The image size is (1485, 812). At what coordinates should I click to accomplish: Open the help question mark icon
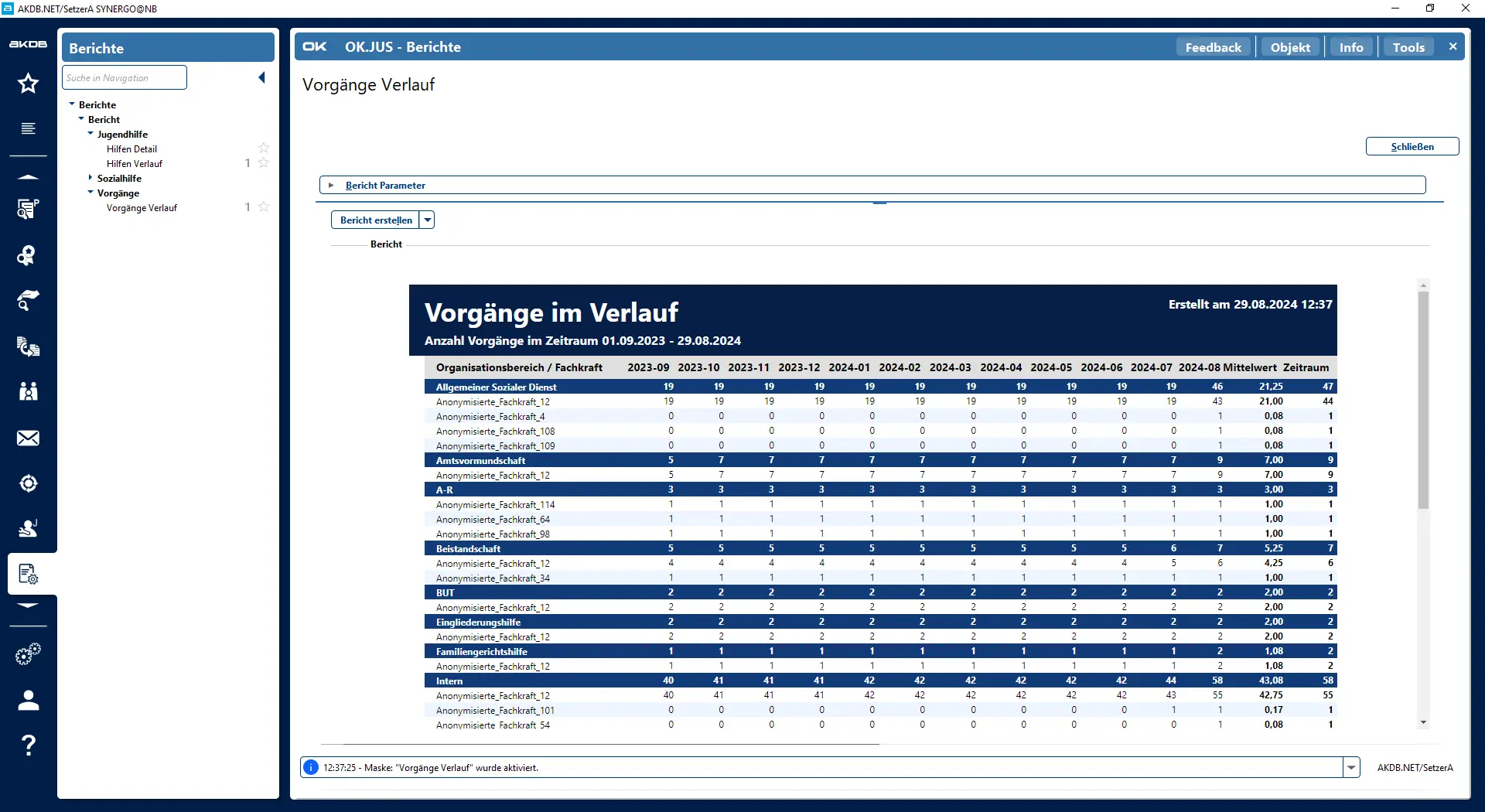tap(29, 745)
